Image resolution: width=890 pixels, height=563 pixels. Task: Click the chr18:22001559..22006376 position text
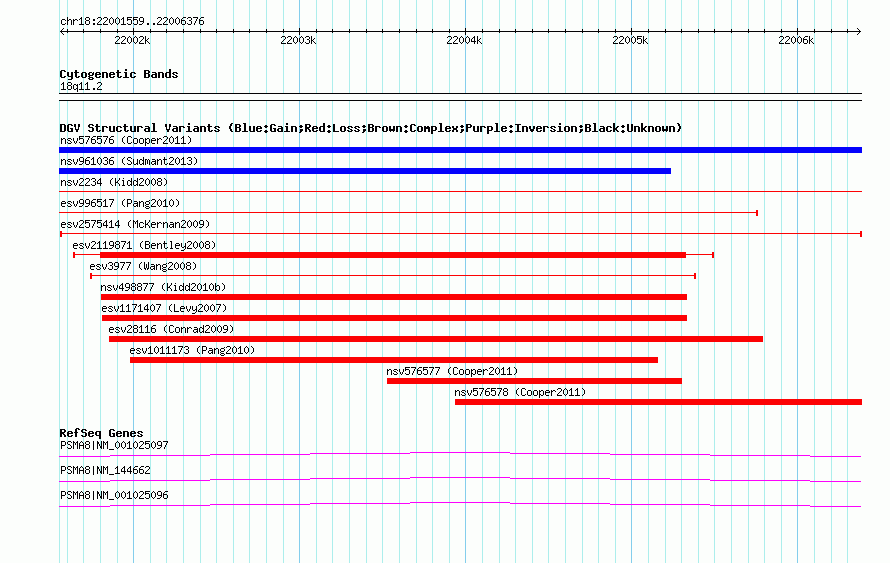click(x=132, y=22)
